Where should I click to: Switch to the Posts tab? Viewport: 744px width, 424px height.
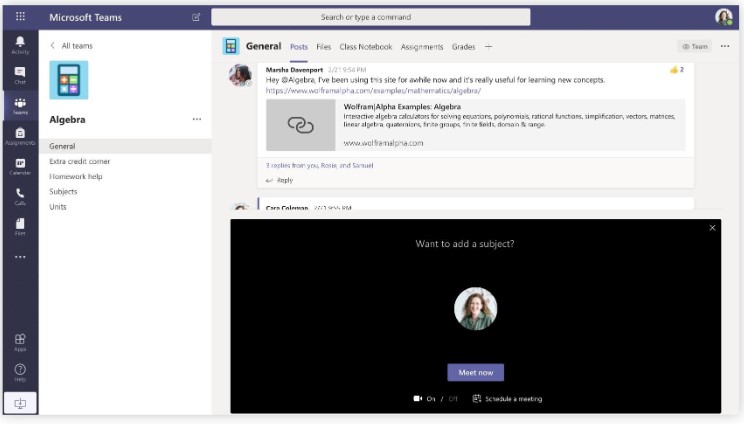coord(299,47)
